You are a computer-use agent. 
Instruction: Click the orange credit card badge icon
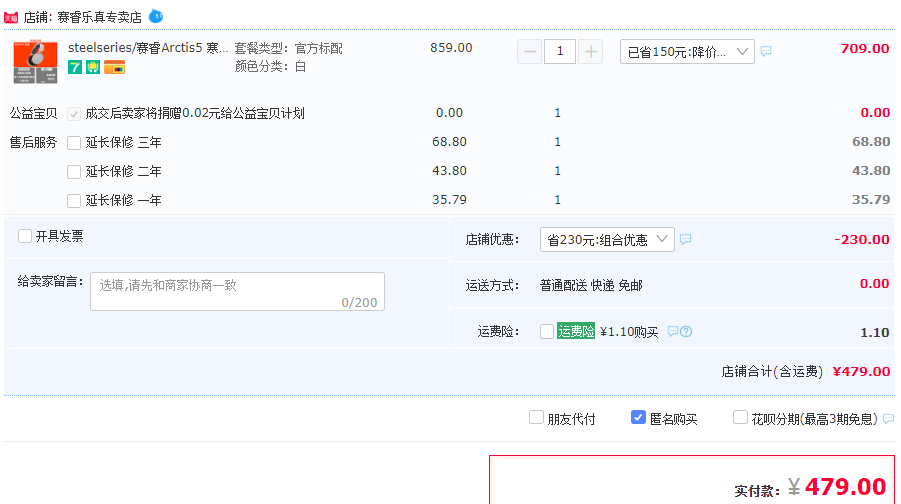(x=114, y=67)
